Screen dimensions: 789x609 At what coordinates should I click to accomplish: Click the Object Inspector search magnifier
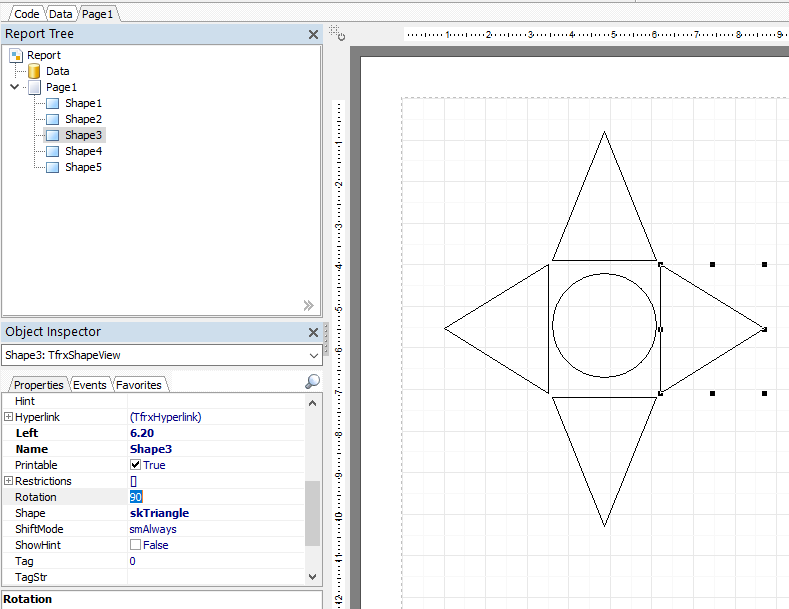point(312,382)
